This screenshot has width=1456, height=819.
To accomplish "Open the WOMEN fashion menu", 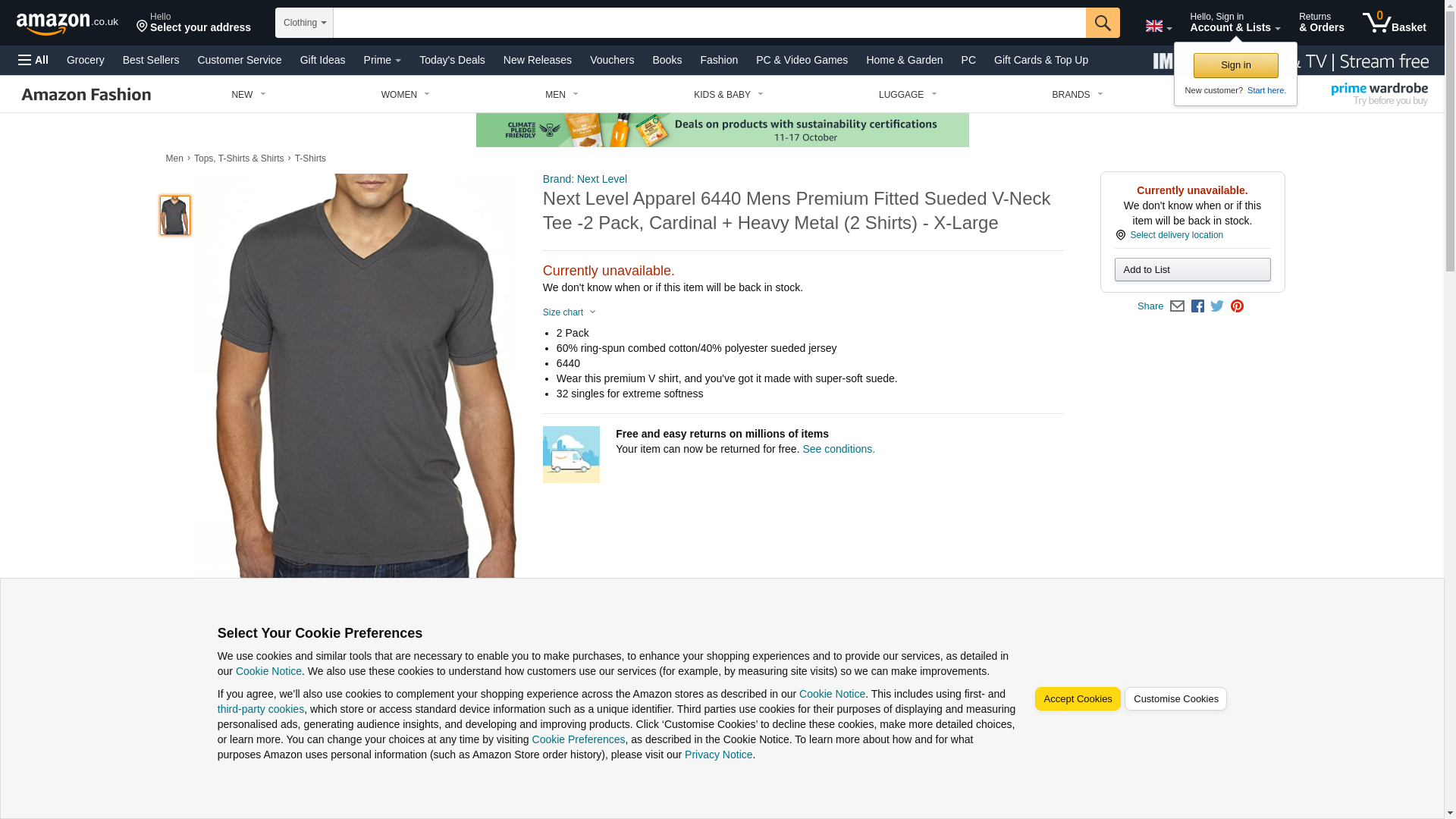I will coord(406,95).
